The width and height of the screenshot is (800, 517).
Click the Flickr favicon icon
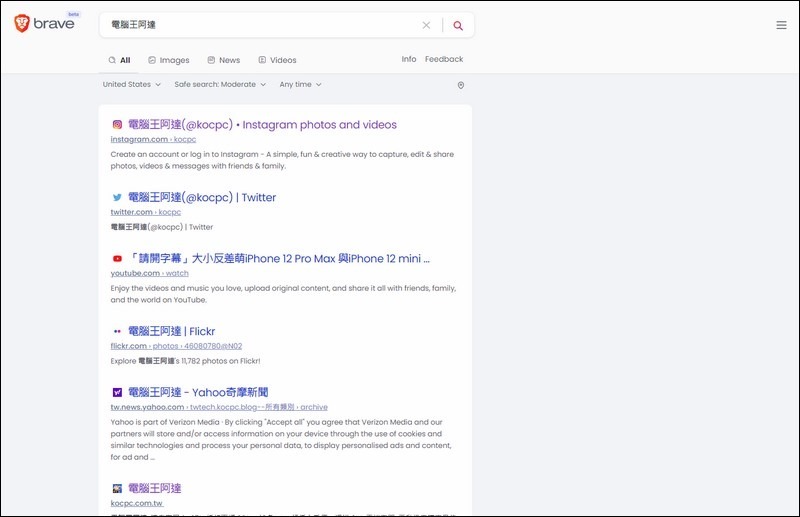coord(117,331)
